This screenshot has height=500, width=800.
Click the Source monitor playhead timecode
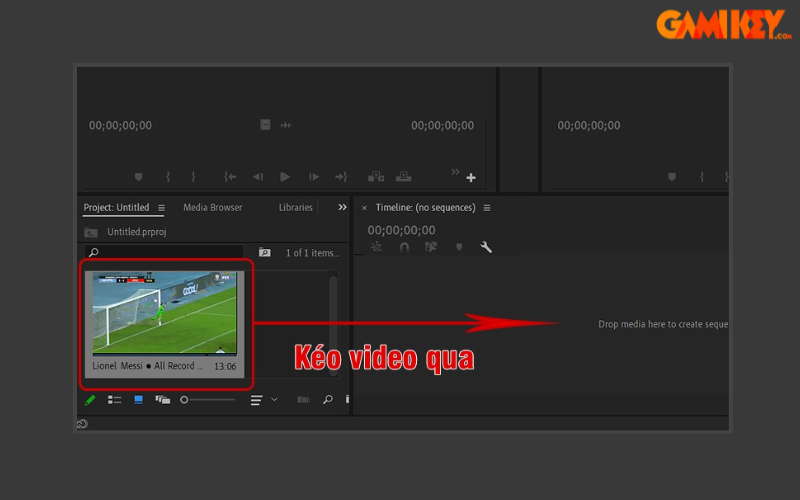pyautogui.click(x=120, y=126)
